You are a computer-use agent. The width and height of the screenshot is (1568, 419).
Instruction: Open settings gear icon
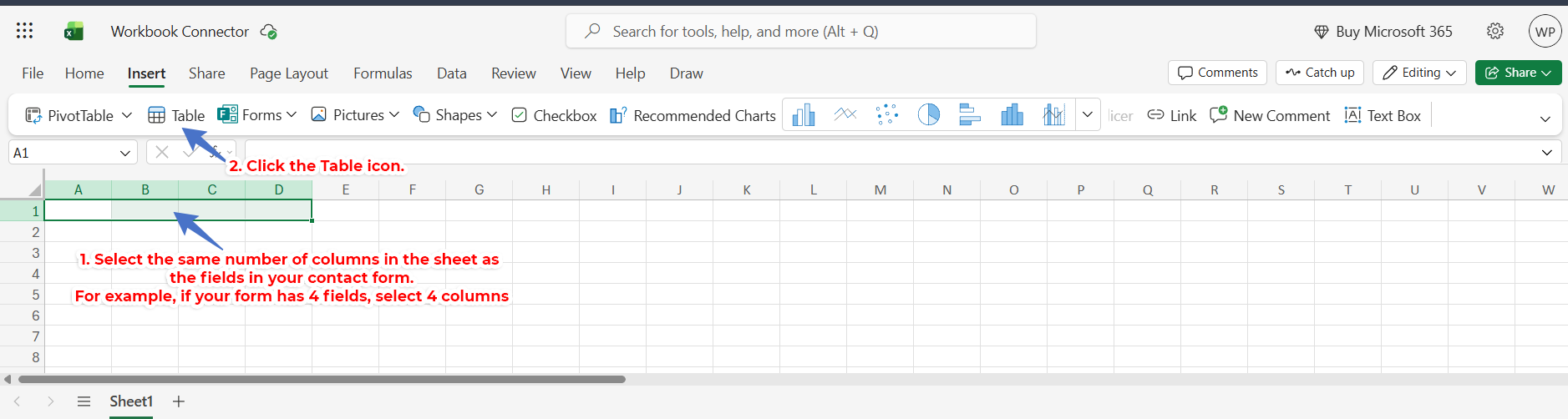point(1495,31)
